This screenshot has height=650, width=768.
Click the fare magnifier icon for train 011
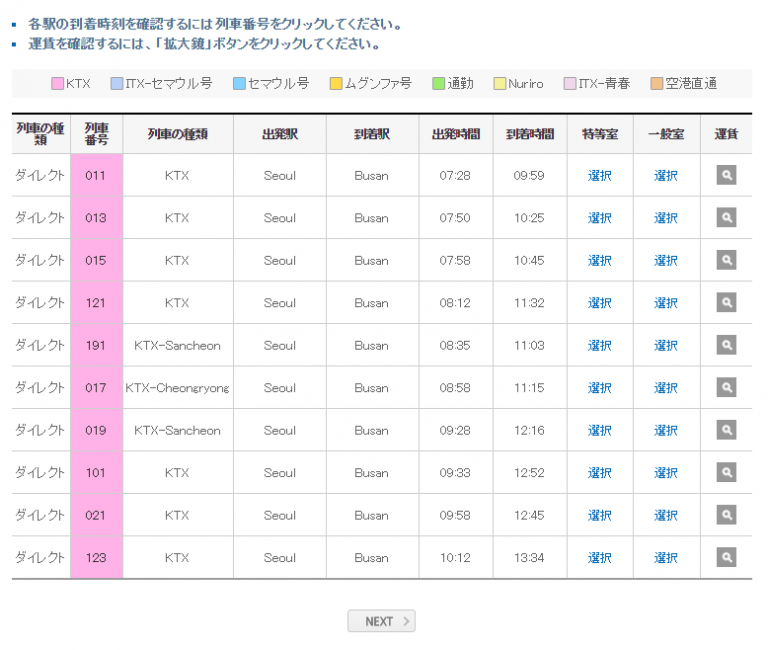(726, 175)
